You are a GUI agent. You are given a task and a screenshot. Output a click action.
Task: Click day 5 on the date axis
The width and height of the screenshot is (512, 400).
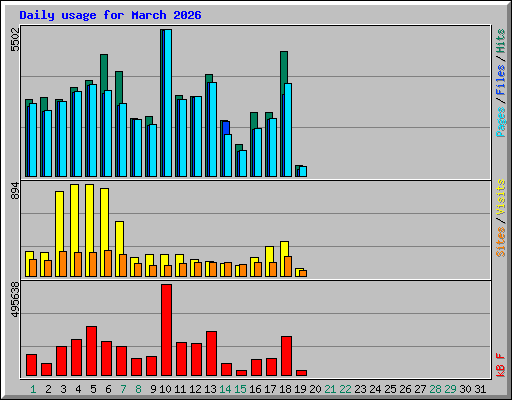click(x=93, y=389)
